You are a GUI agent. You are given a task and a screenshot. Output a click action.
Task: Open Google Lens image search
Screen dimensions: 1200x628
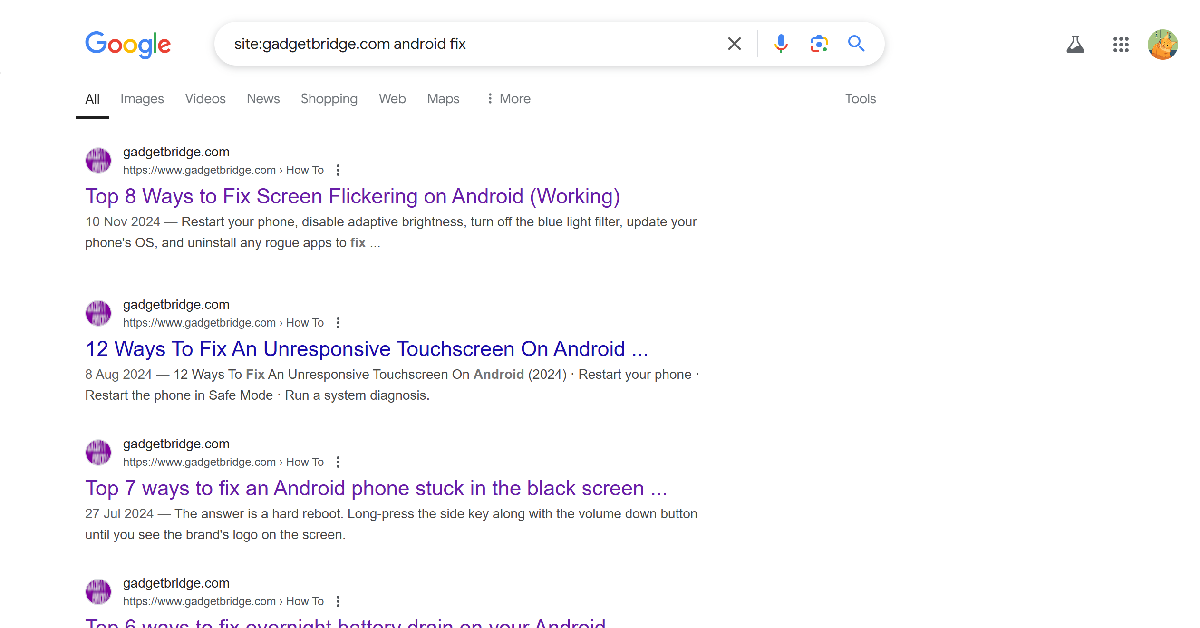coord(819,44)
